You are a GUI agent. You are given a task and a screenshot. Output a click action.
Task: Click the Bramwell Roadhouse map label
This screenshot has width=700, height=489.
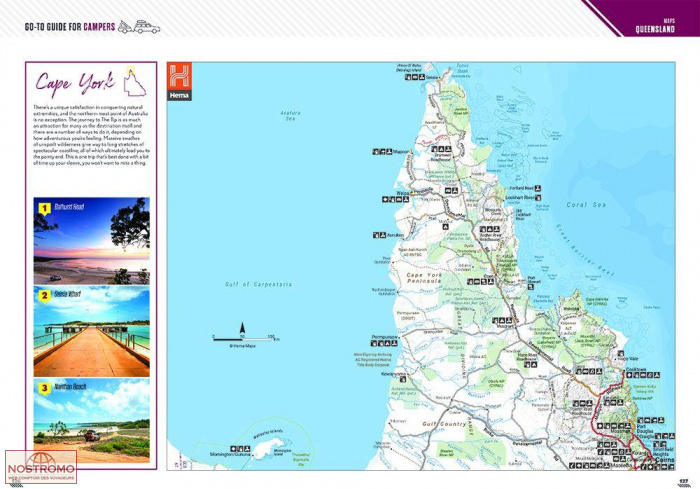pos(443,157)
